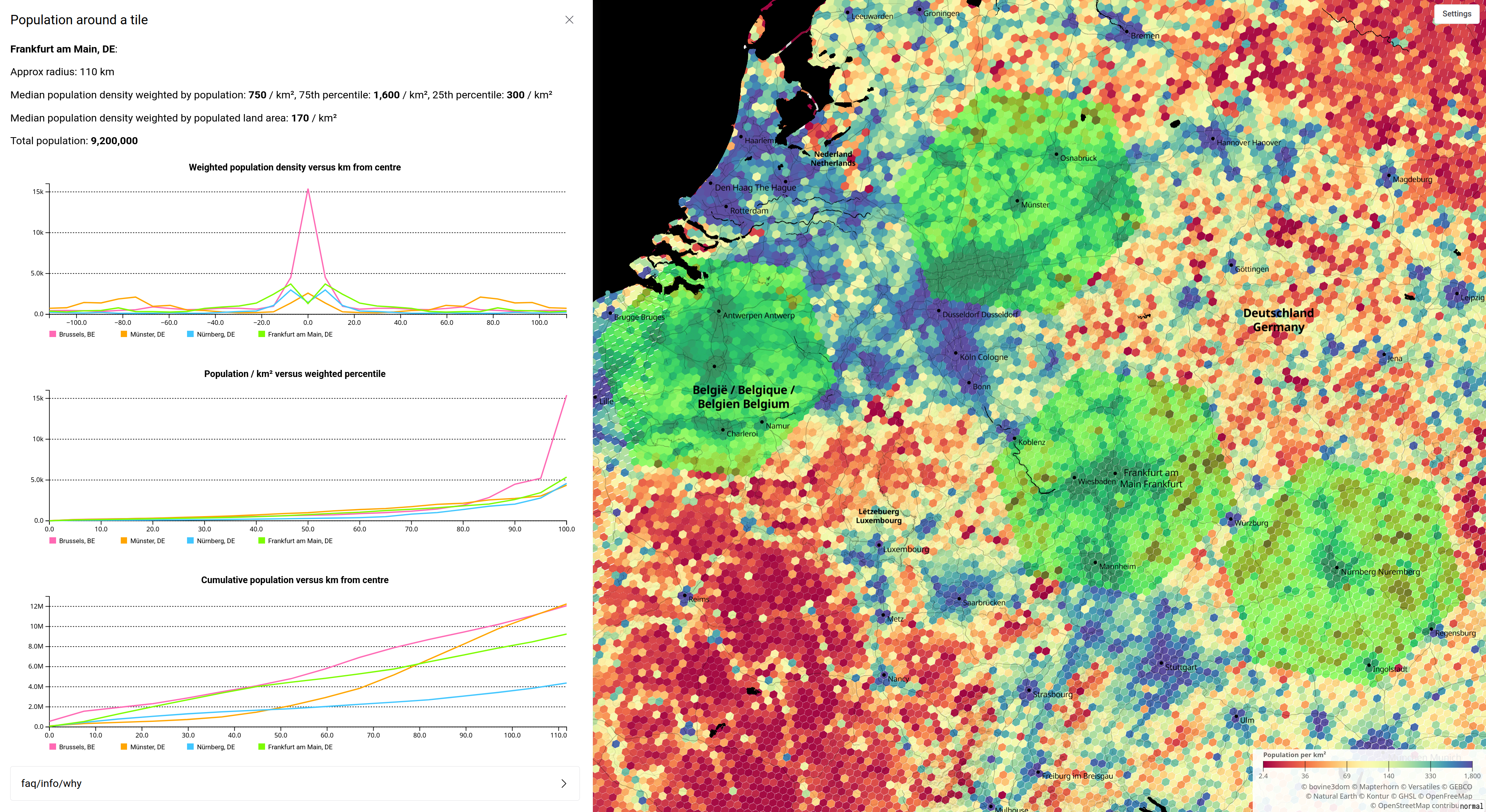Click the Münster city dot on map
The height and width of the screenshot is (812, 1486).
click(x=1017, y=201)
